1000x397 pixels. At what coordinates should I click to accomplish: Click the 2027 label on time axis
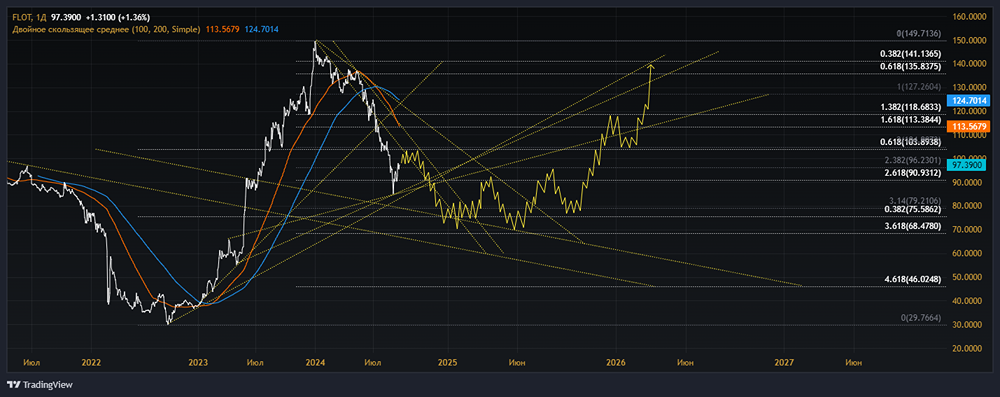pos(784,362)
